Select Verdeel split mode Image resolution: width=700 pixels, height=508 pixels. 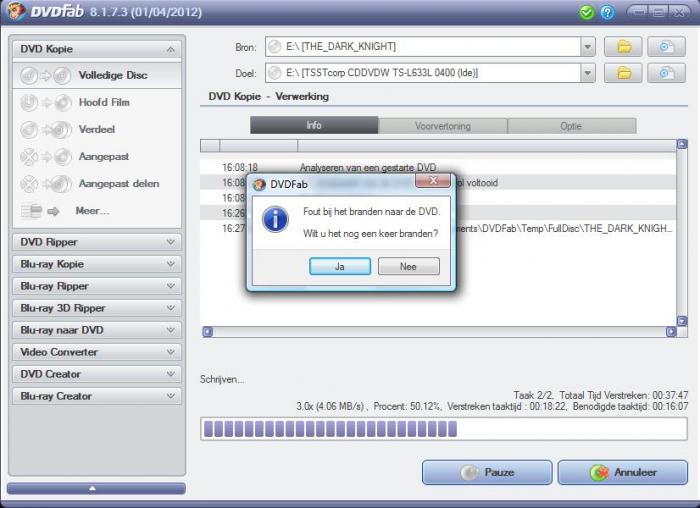tap(97, 130)
